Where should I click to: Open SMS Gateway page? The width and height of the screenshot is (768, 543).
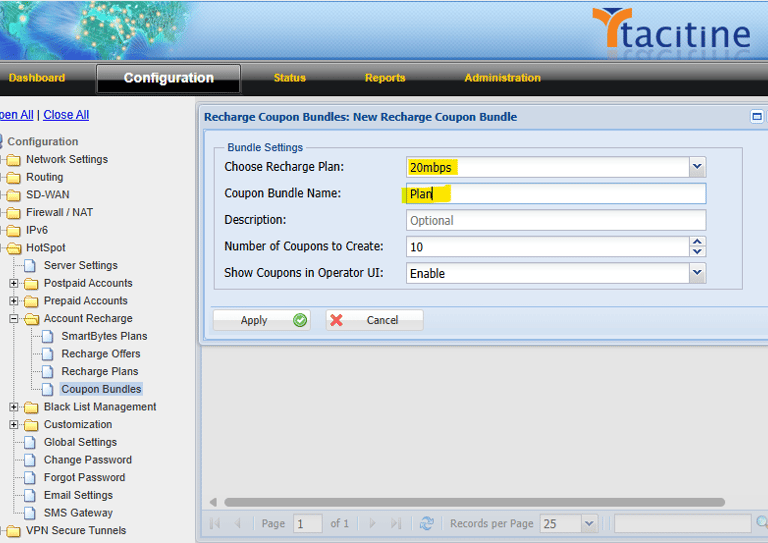[78, 513]
